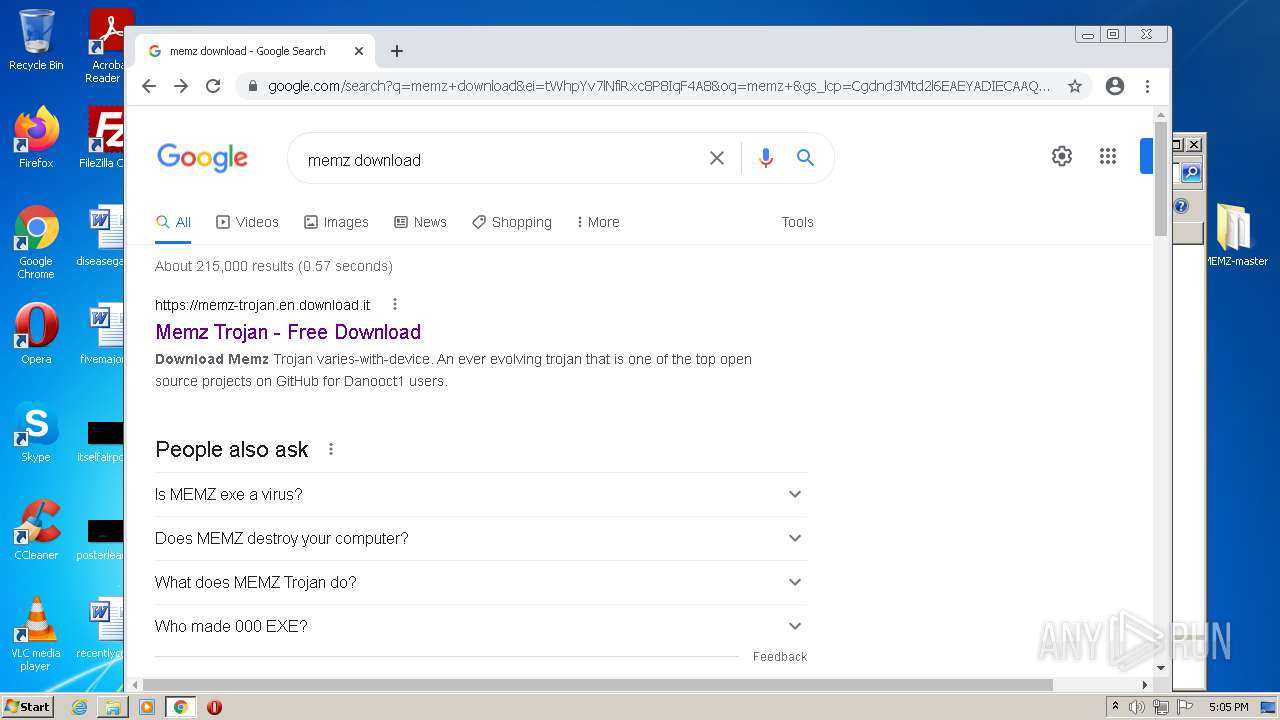Send Feedback on People also ask
The image size is (1280, 720).
[780, 657]
